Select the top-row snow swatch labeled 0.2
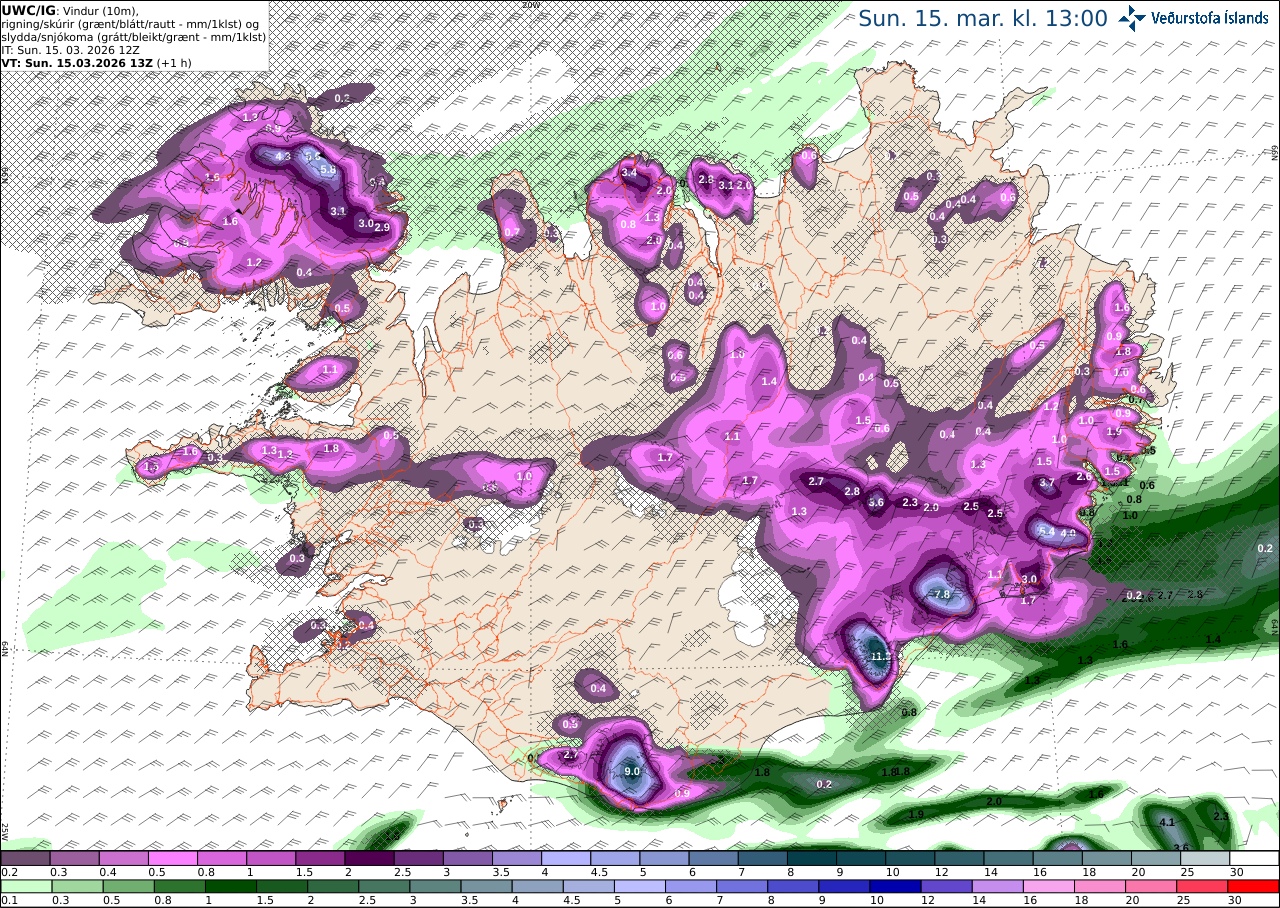 [x=25, y=858]
